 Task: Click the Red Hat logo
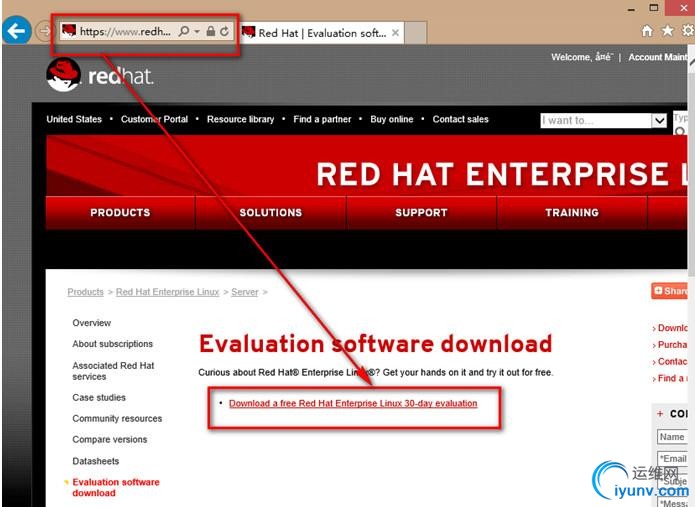click(x=99, y=75)
